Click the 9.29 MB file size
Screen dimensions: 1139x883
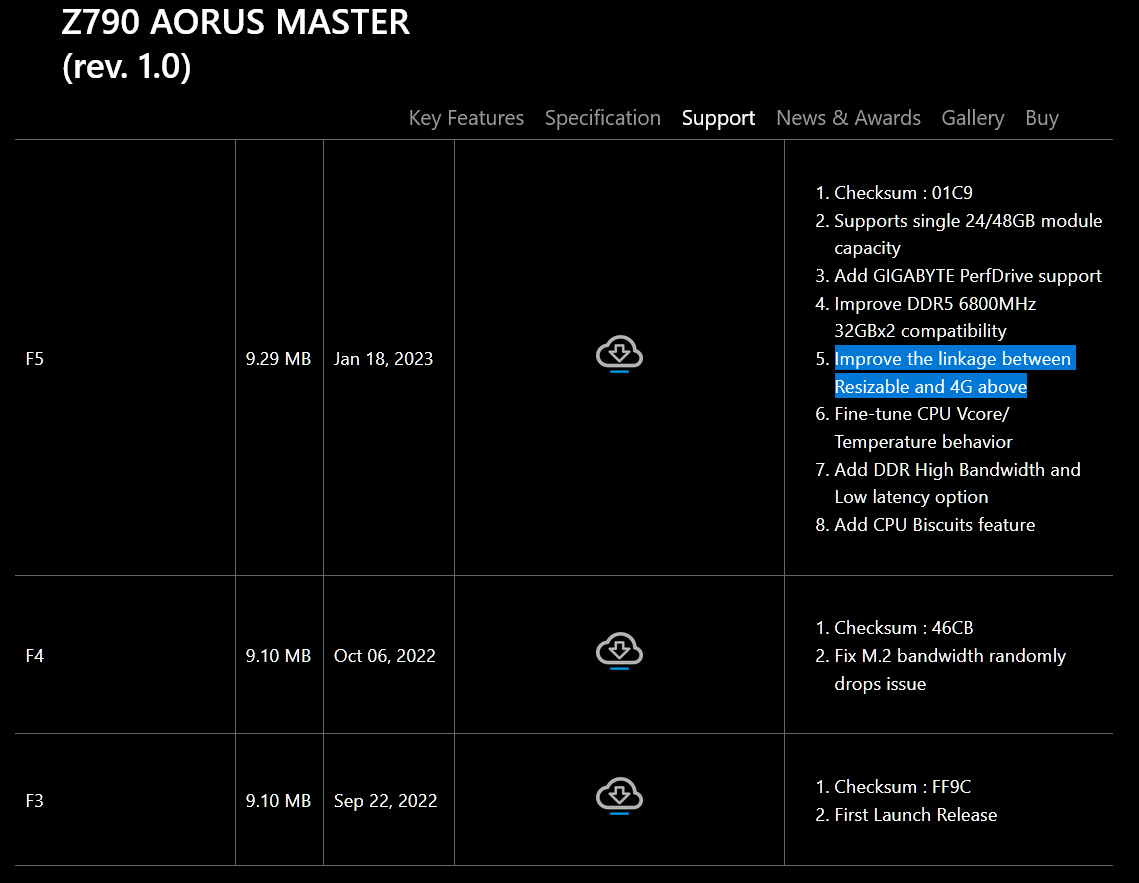pyautogui.click(x=278, y=359)
